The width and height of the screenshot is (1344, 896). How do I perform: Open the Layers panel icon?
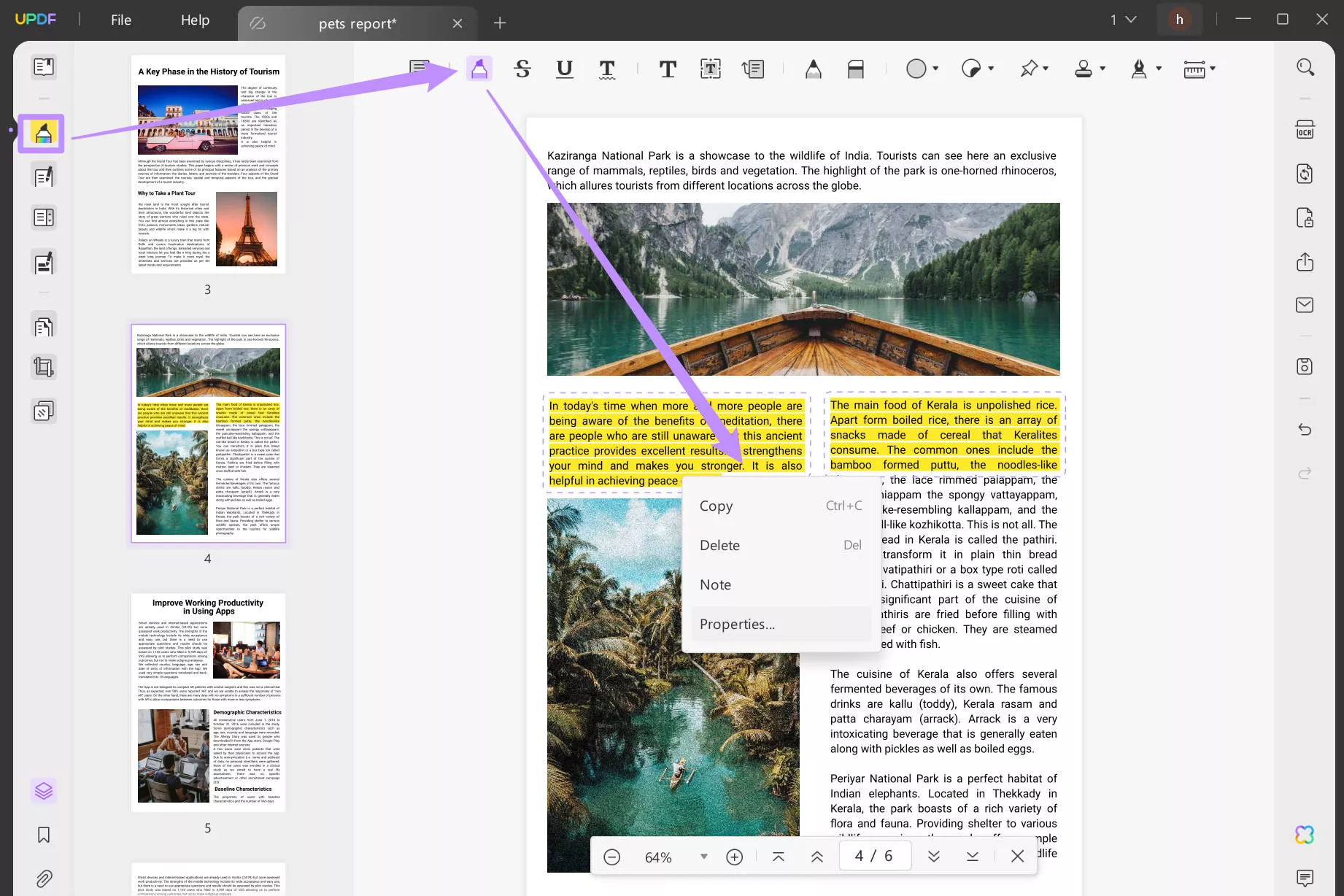[x=44, y=791]
